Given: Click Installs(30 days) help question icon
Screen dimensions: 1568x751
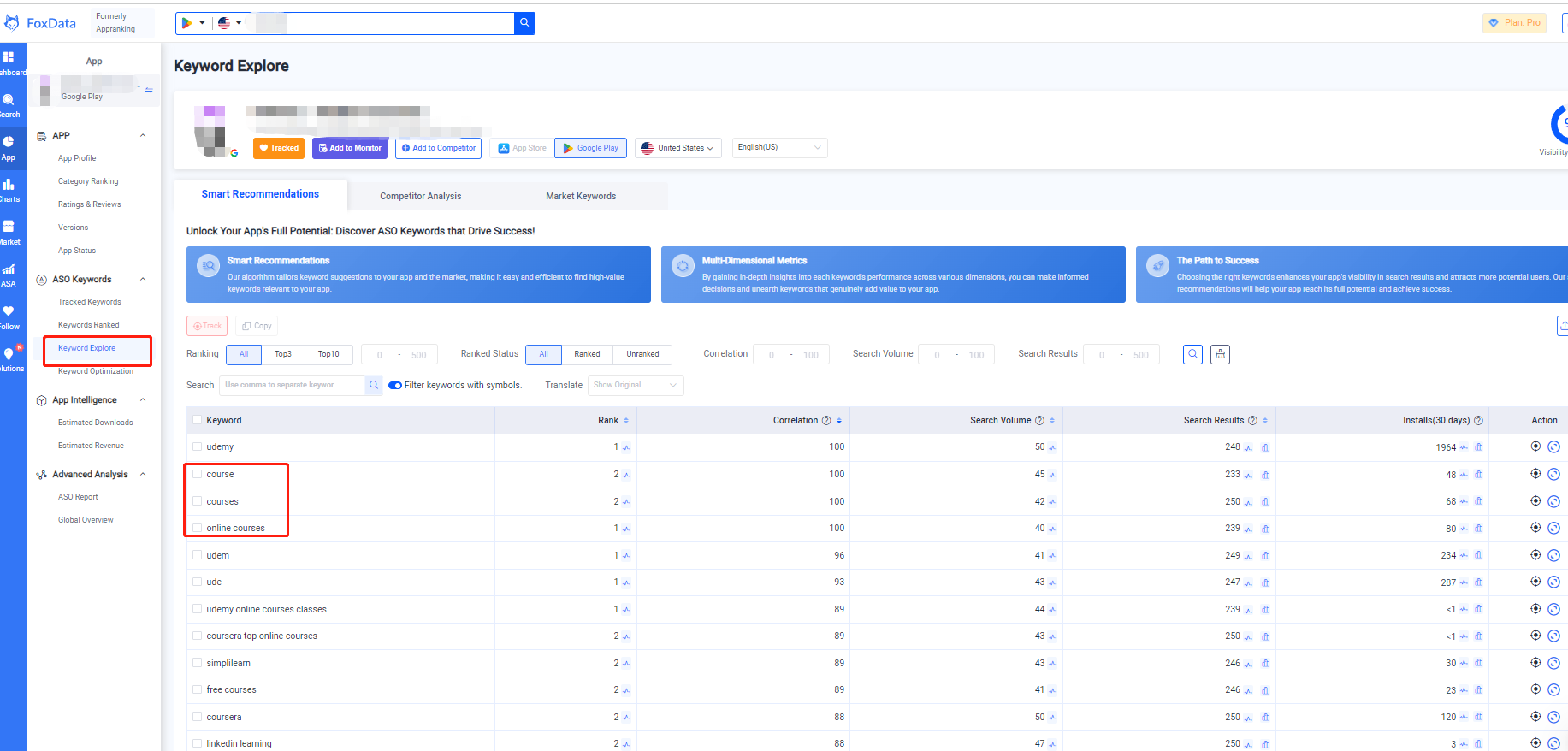Looking at the screenshot, I should coord(1478,421).
